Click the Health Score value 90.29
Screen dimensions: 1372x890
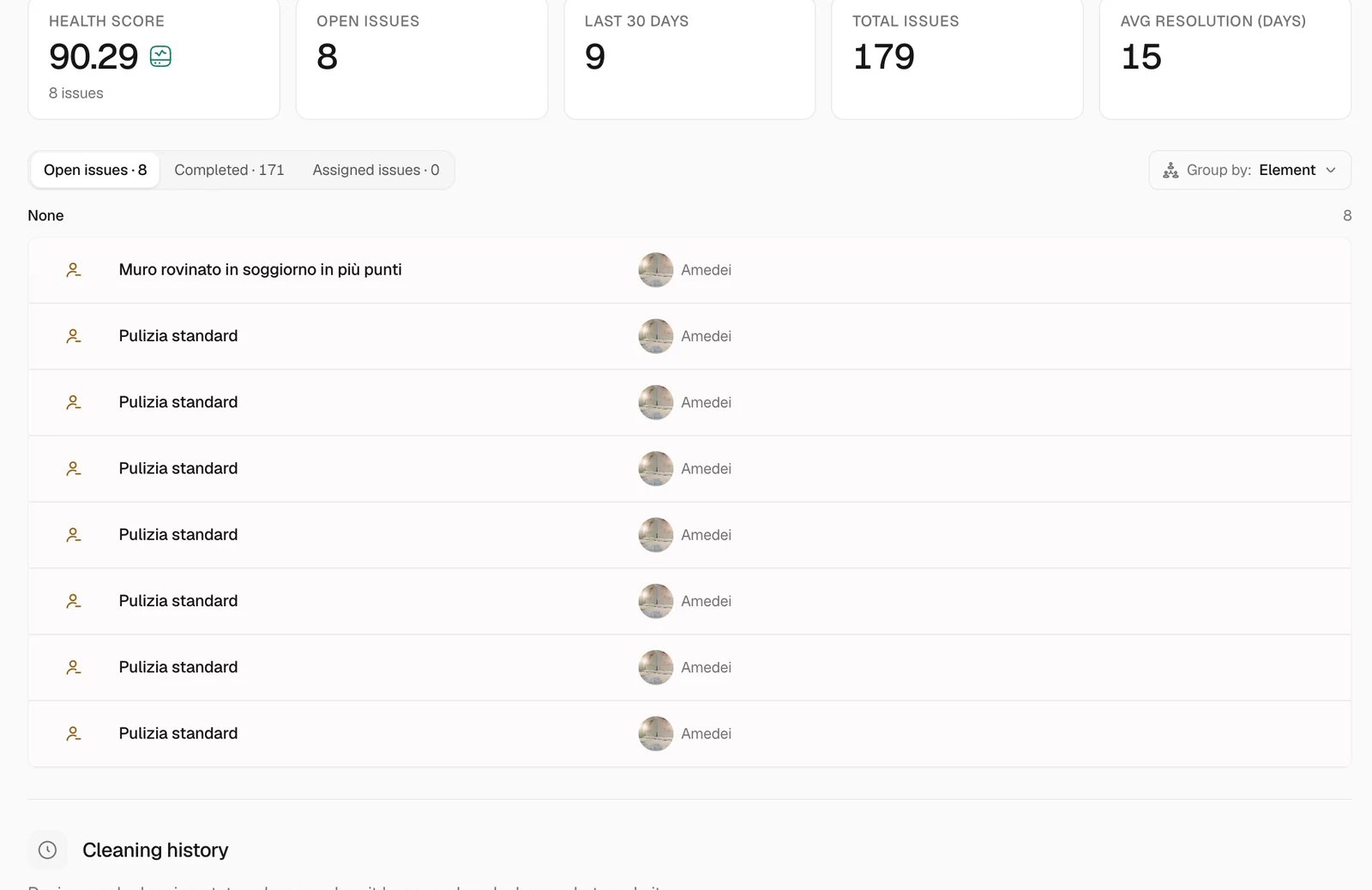pos(93,57)
